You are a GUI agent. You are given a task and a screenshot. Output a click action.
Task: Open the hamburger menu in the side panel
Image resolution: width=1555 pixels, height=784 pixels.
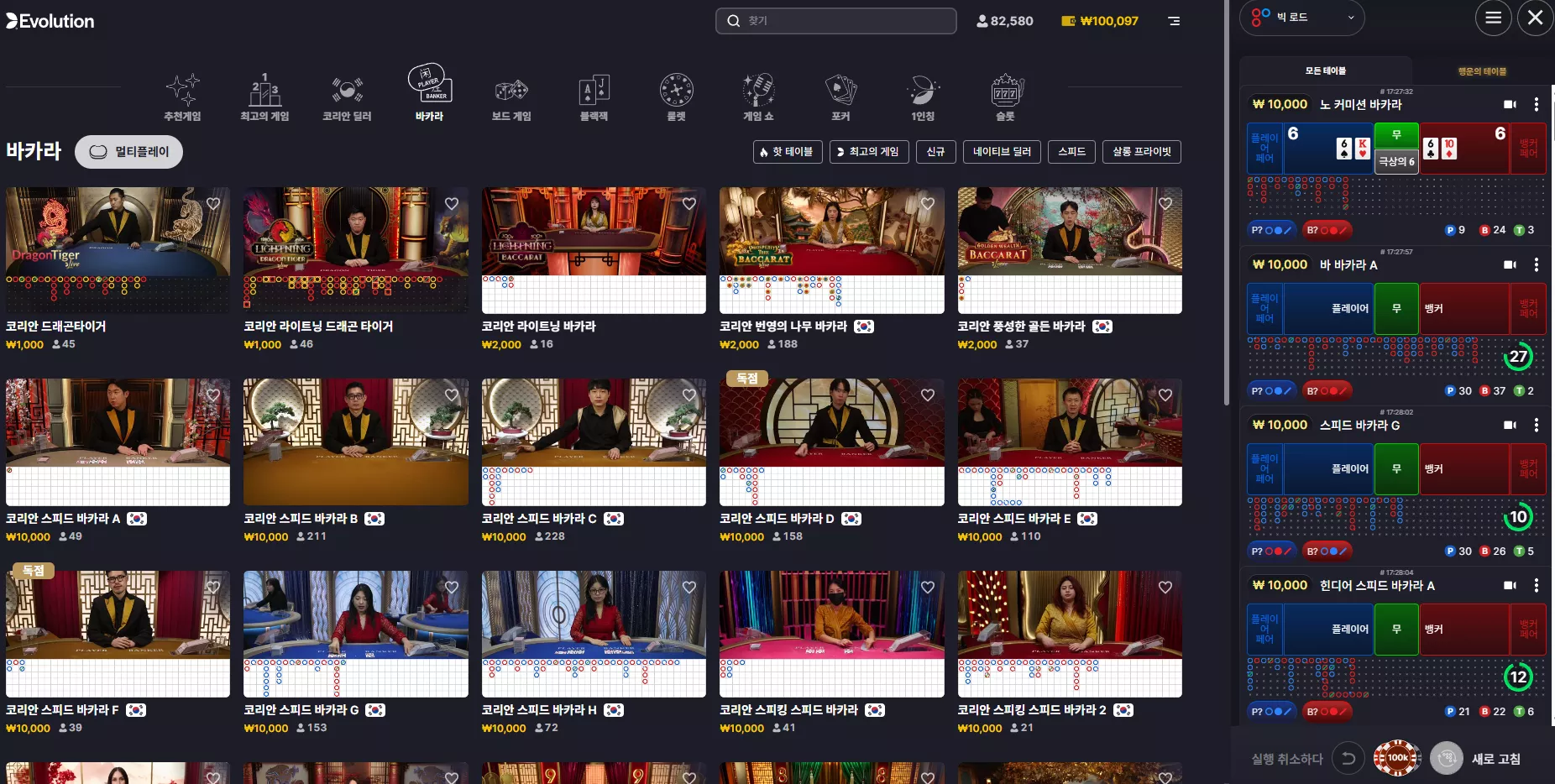point(1494,18)
